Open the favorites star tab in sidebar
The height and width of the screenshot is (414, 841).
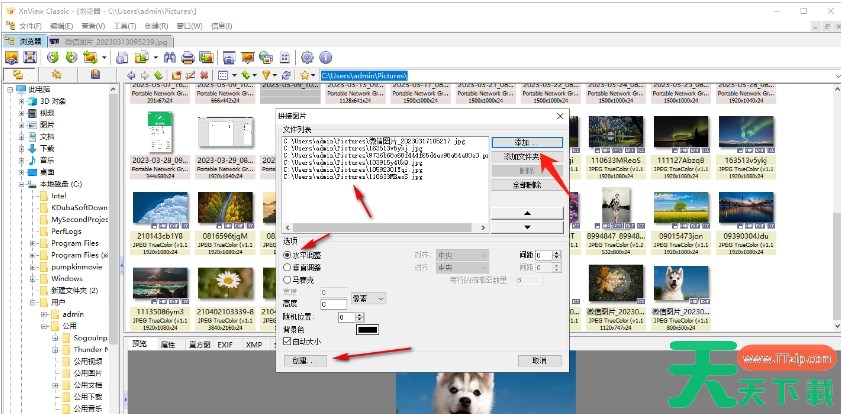(x=57, y=75)
